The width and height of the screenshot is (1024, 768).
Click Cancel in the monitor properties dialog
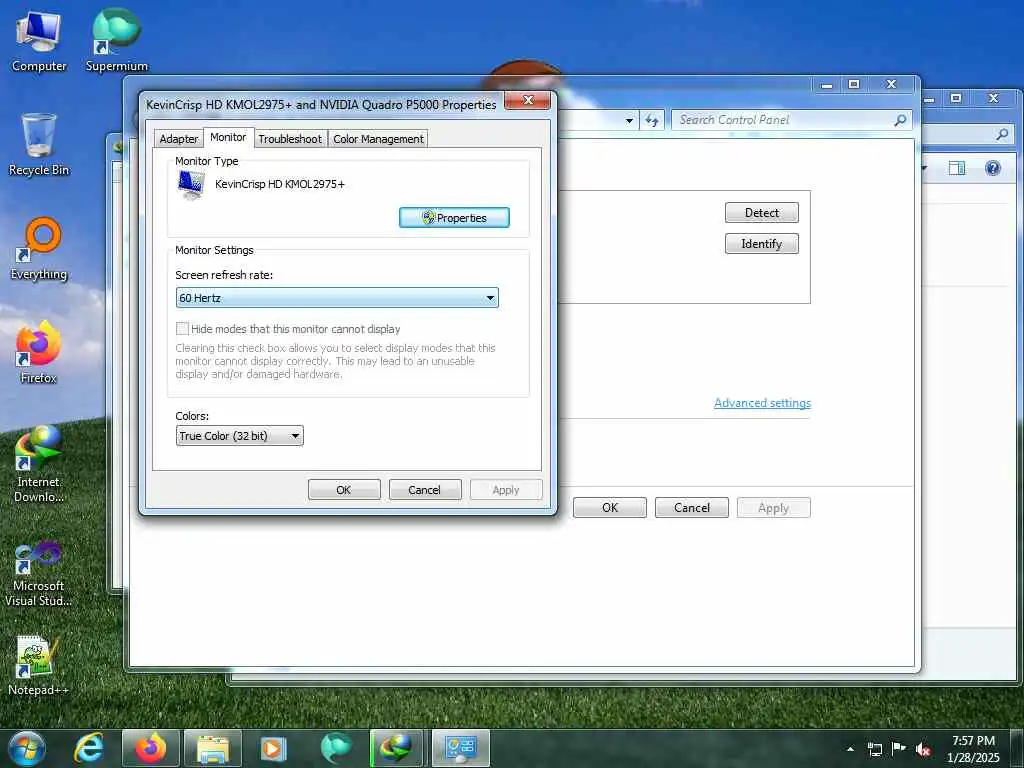[425, 490]
